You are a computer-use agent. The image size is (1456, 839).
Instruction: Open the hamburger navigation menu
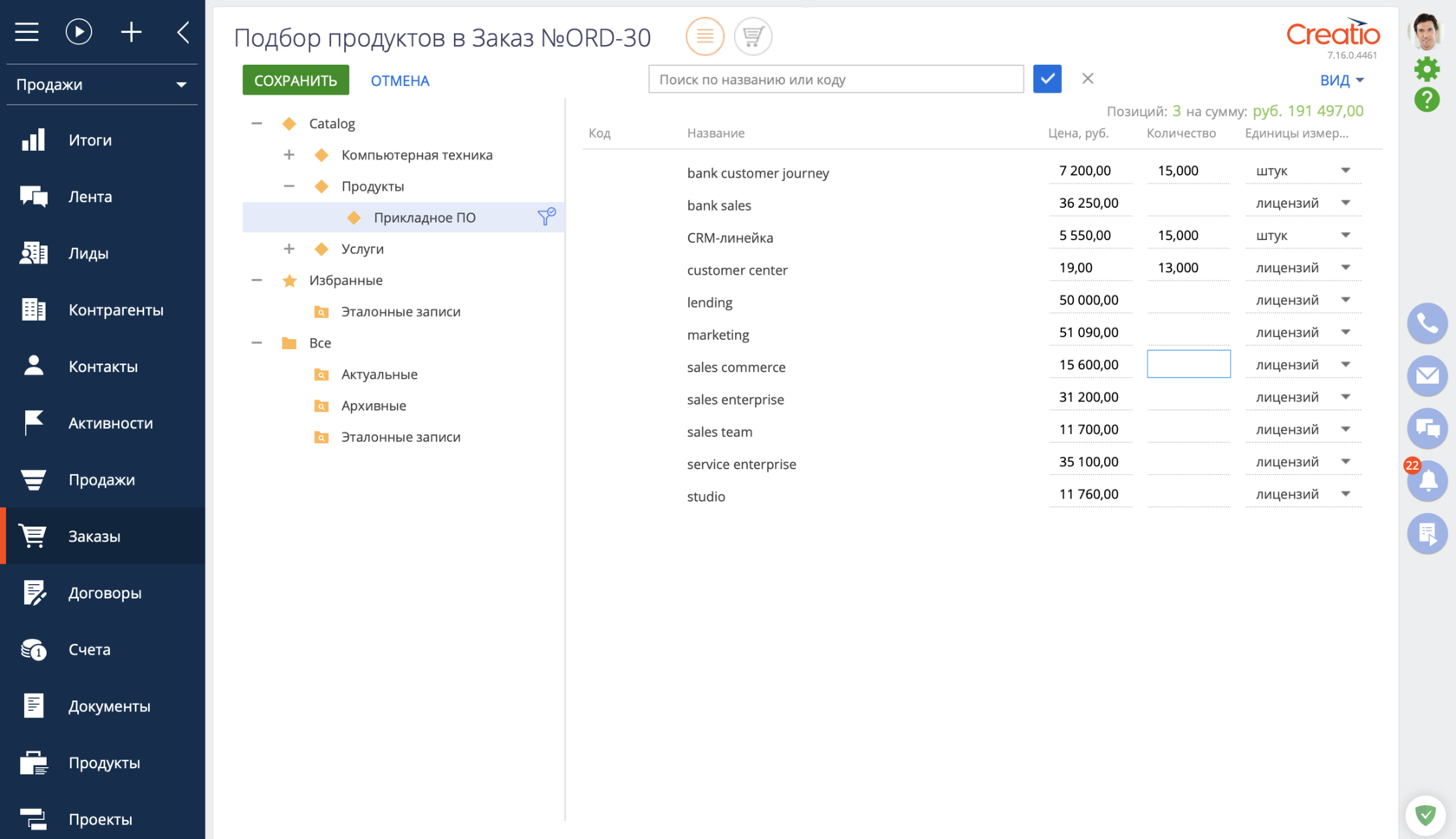click(27, 32)
